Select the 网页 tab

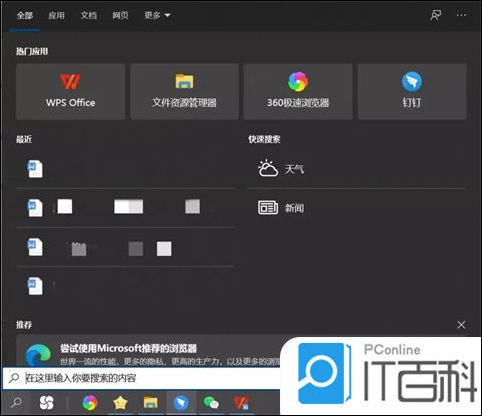120,15
